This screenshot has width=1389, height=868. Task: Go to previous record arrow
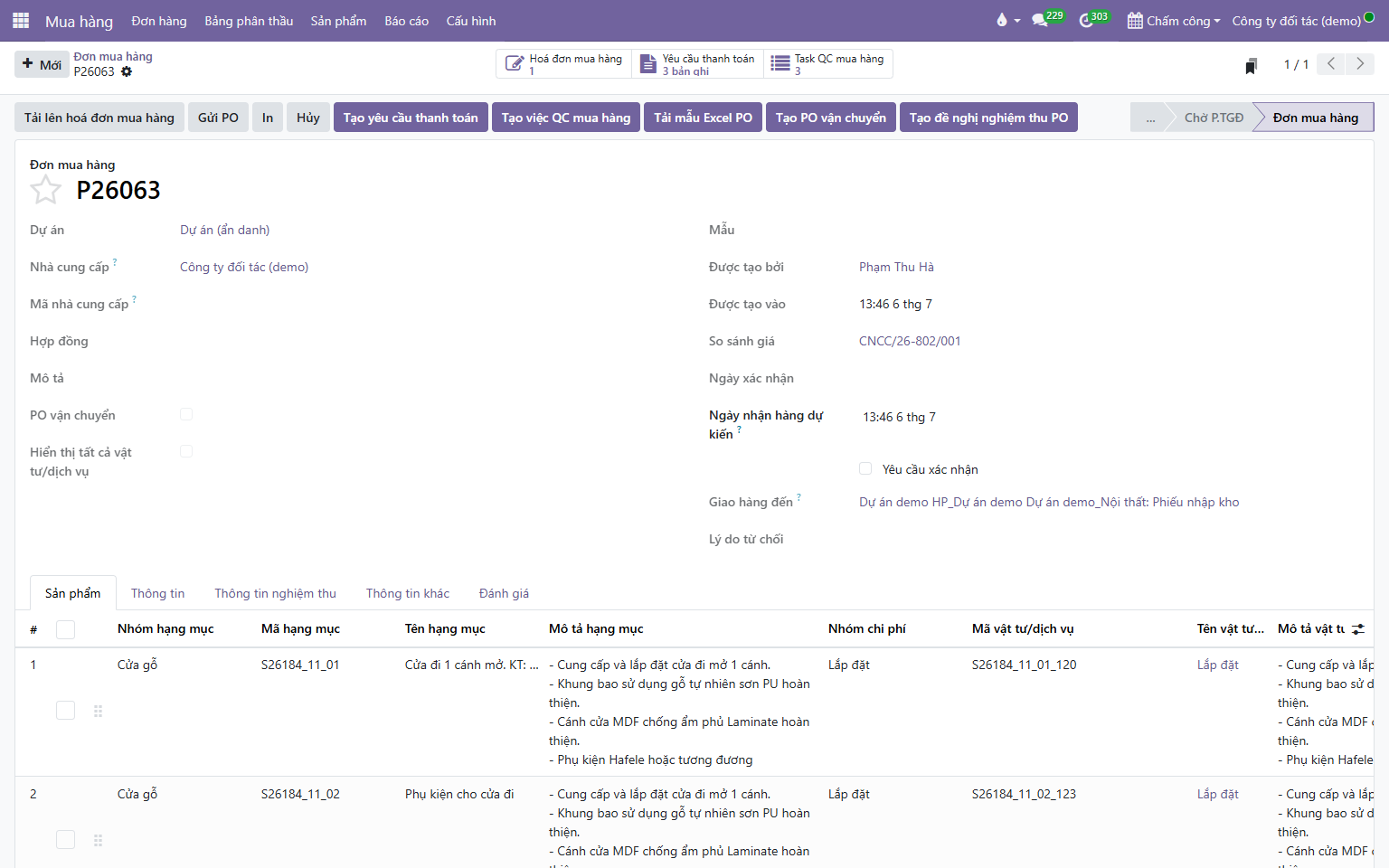[1331, 63]
